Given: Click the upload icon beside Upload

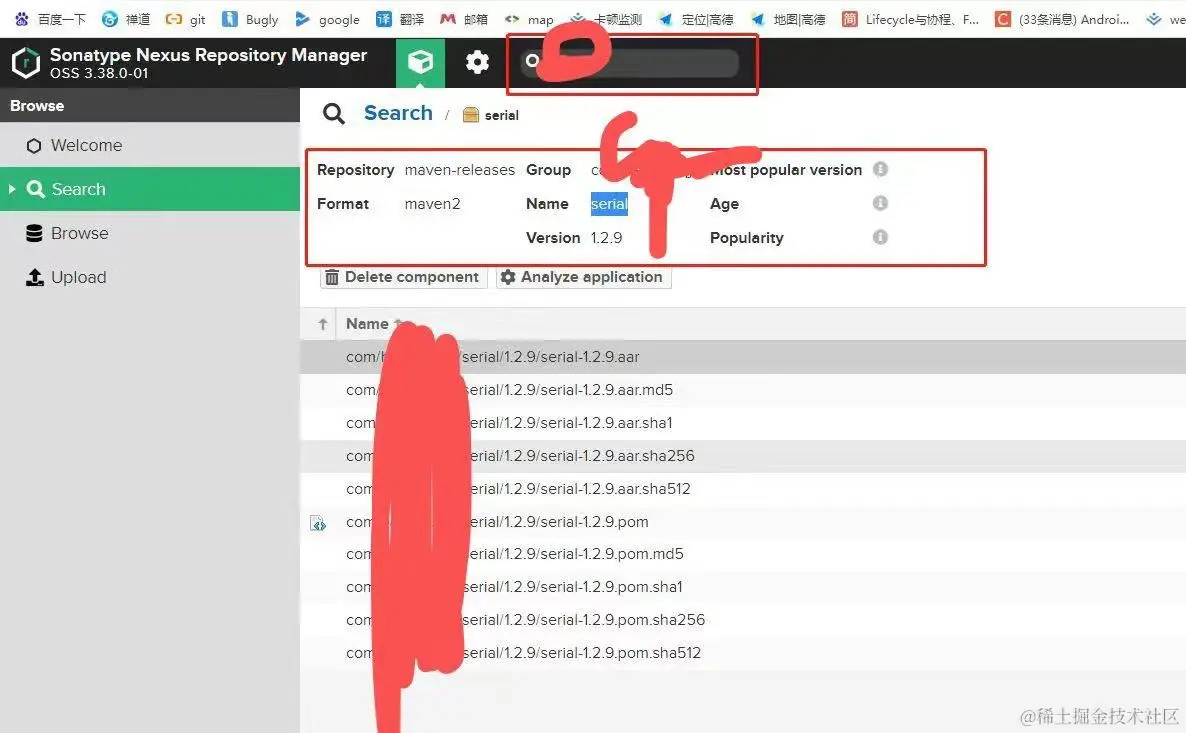Looking at the screenshot, I should tap(35, 277).
